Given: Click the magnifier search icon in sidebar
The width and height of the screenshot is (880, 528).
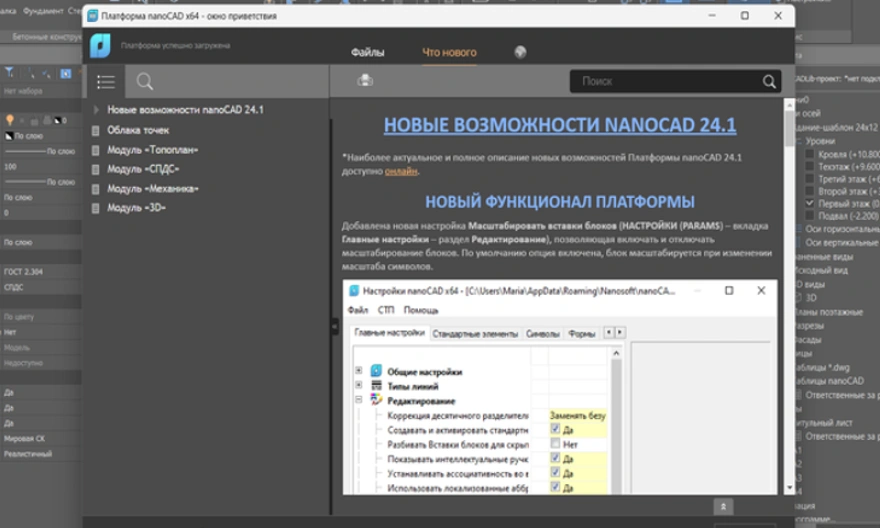Looking at the screenshot, I should (x=146, y=82).
